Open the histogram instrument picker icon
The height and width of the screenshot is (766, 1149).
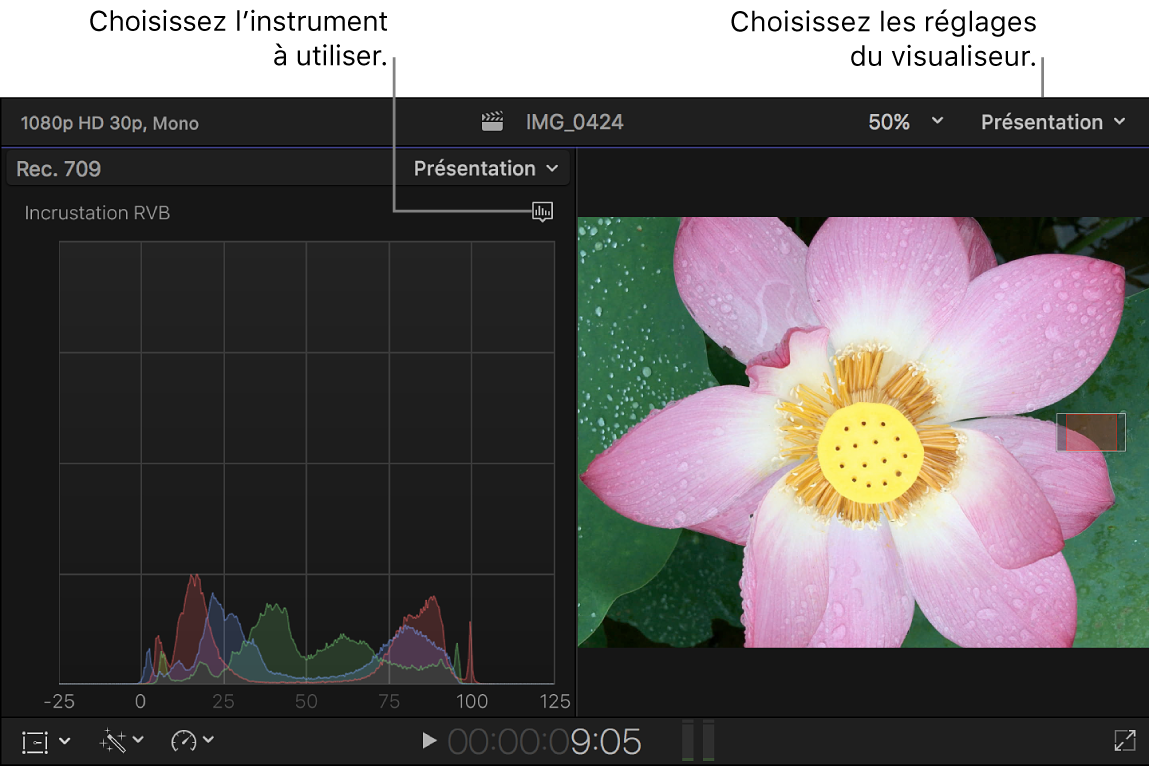[x=542, y=212]
